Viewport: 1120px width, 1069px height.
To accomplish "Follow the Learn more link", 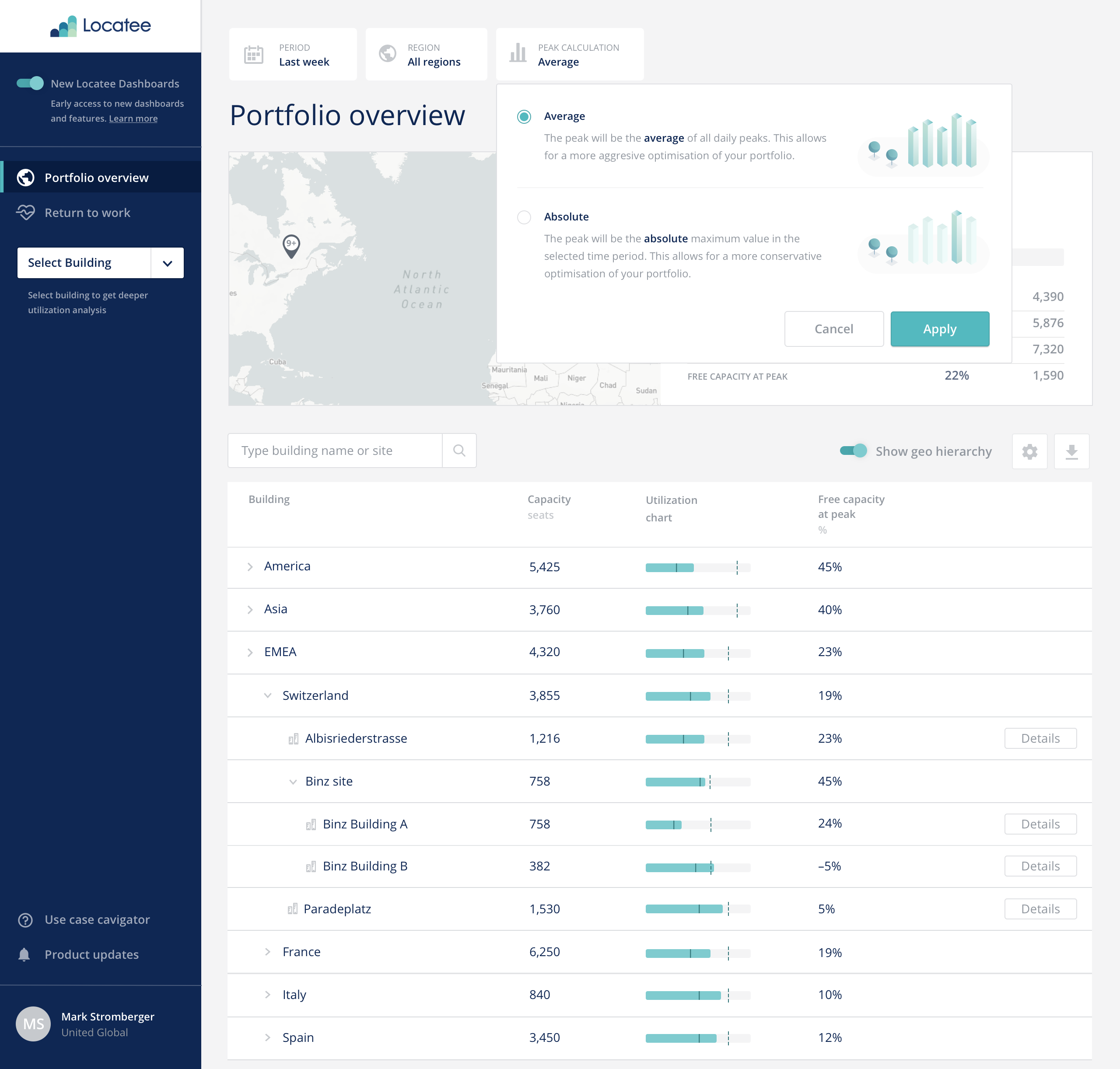I will coord(133,119).
